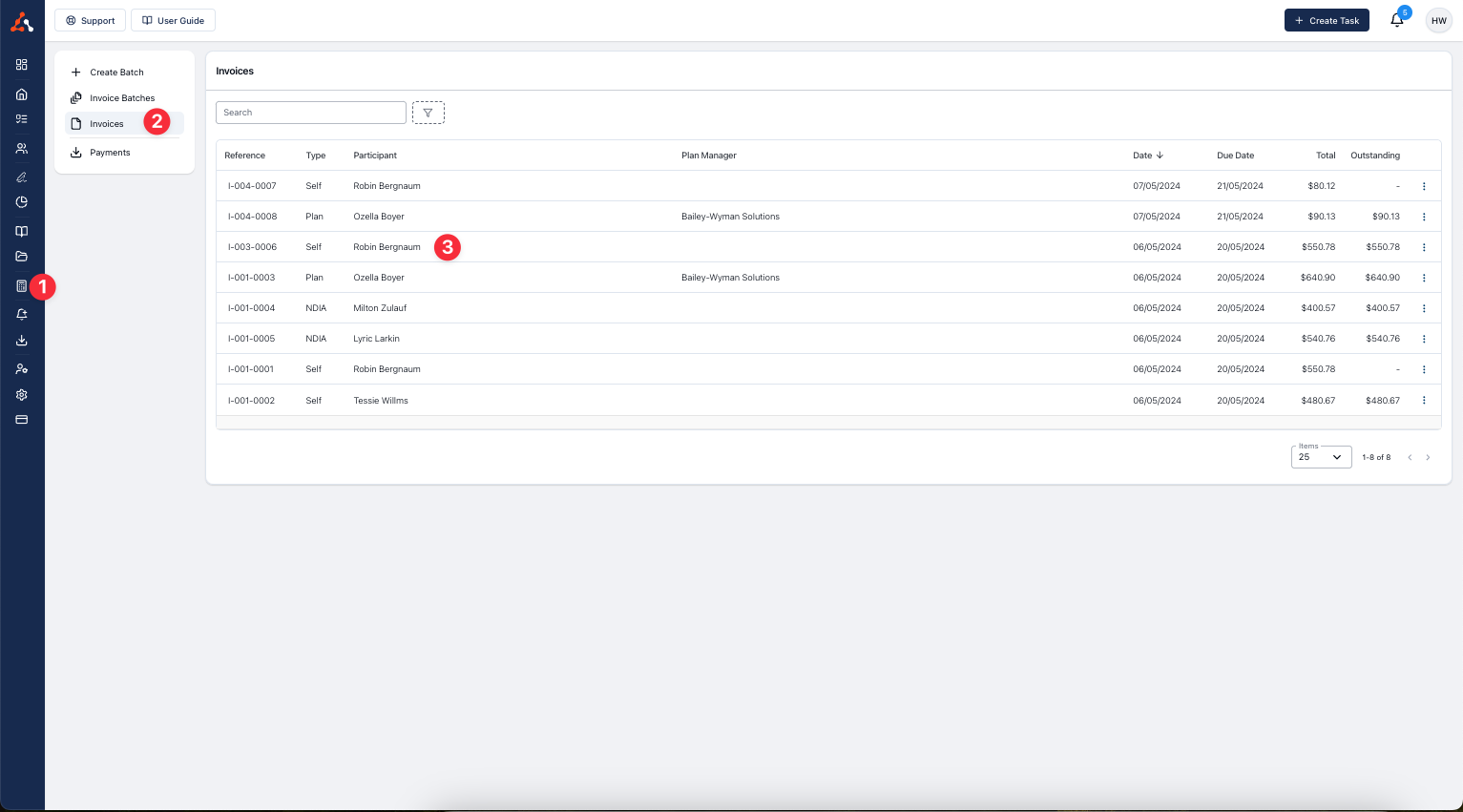Viewport: 1463px width, 812px height.
Task: Open the card payments icon at sidebar bottom
Action: (x=22, y=419)
